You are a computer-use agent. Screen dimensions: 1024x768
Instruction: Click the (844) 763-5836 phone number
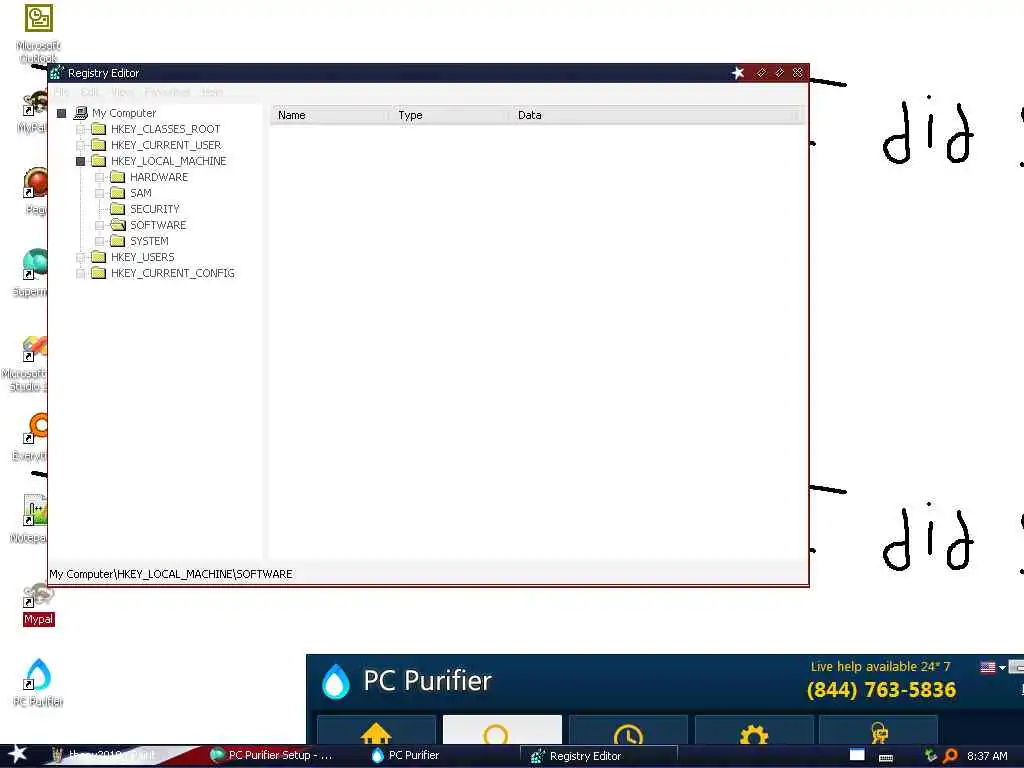coord(881,690)
